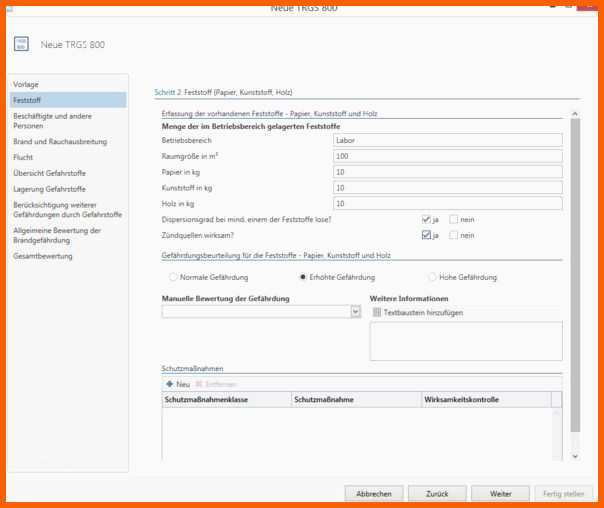Open the Vorlage step in sidebar
604x508 pixels.
[x=27, y=84]
